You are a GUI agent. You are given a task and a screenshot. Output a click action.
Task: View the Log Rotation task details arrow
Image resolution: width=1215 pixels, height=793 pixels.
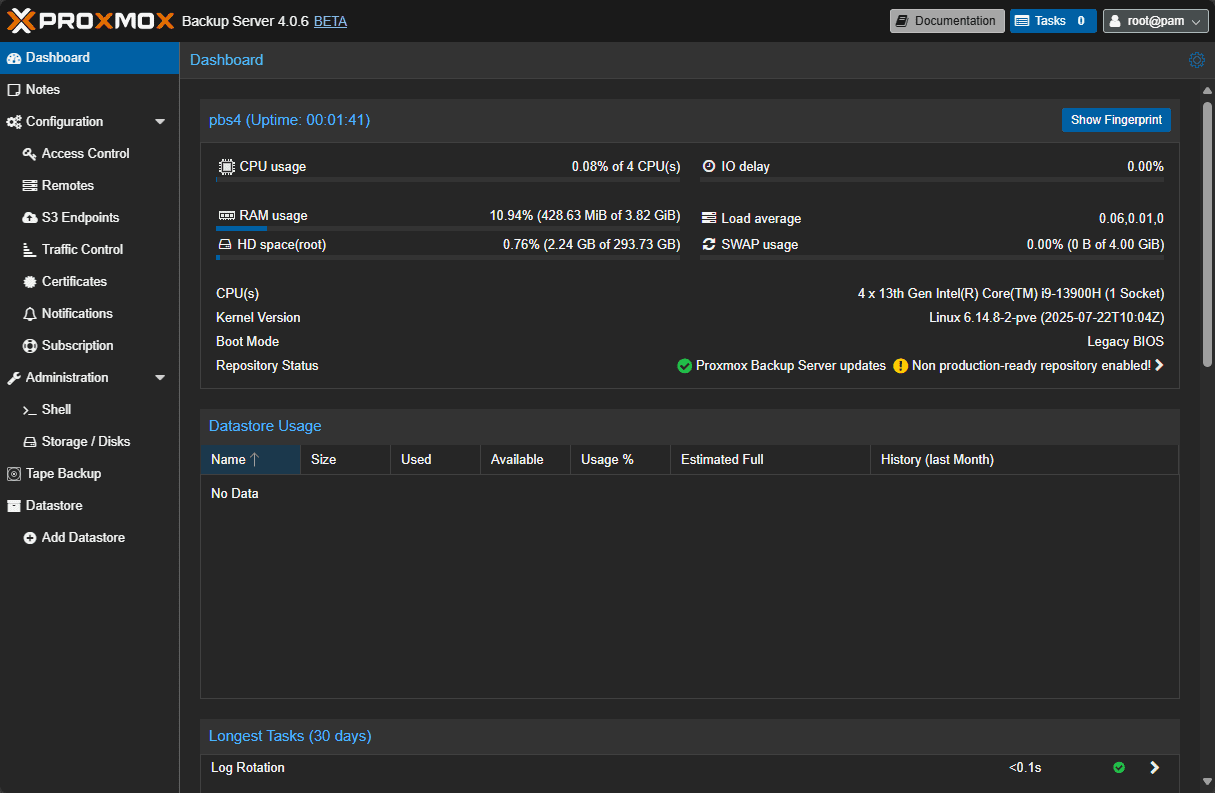click(x=1154, y=767)
